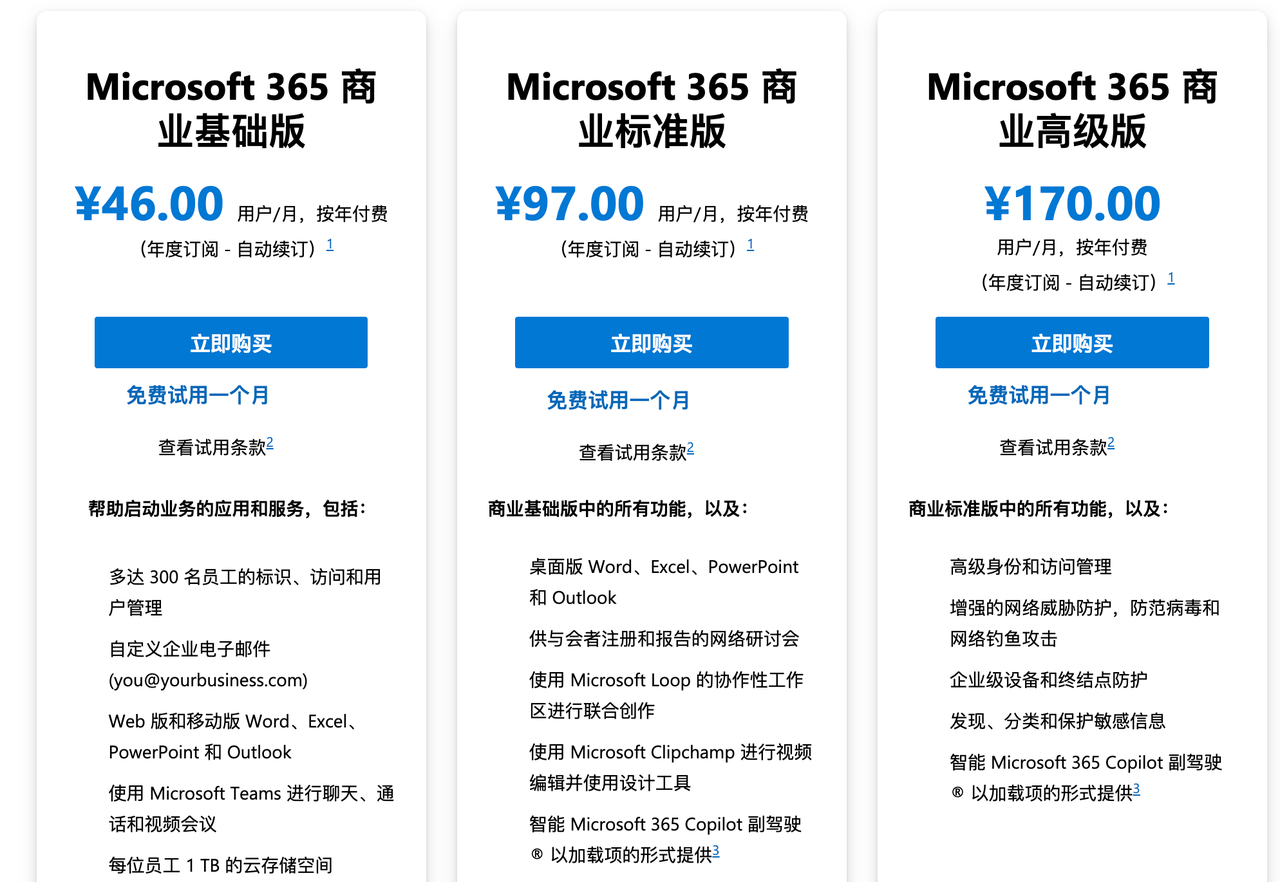点击基础版试用条款旁的脚注2
This screenshot has height=882, width=1280.
click(267, 443)
